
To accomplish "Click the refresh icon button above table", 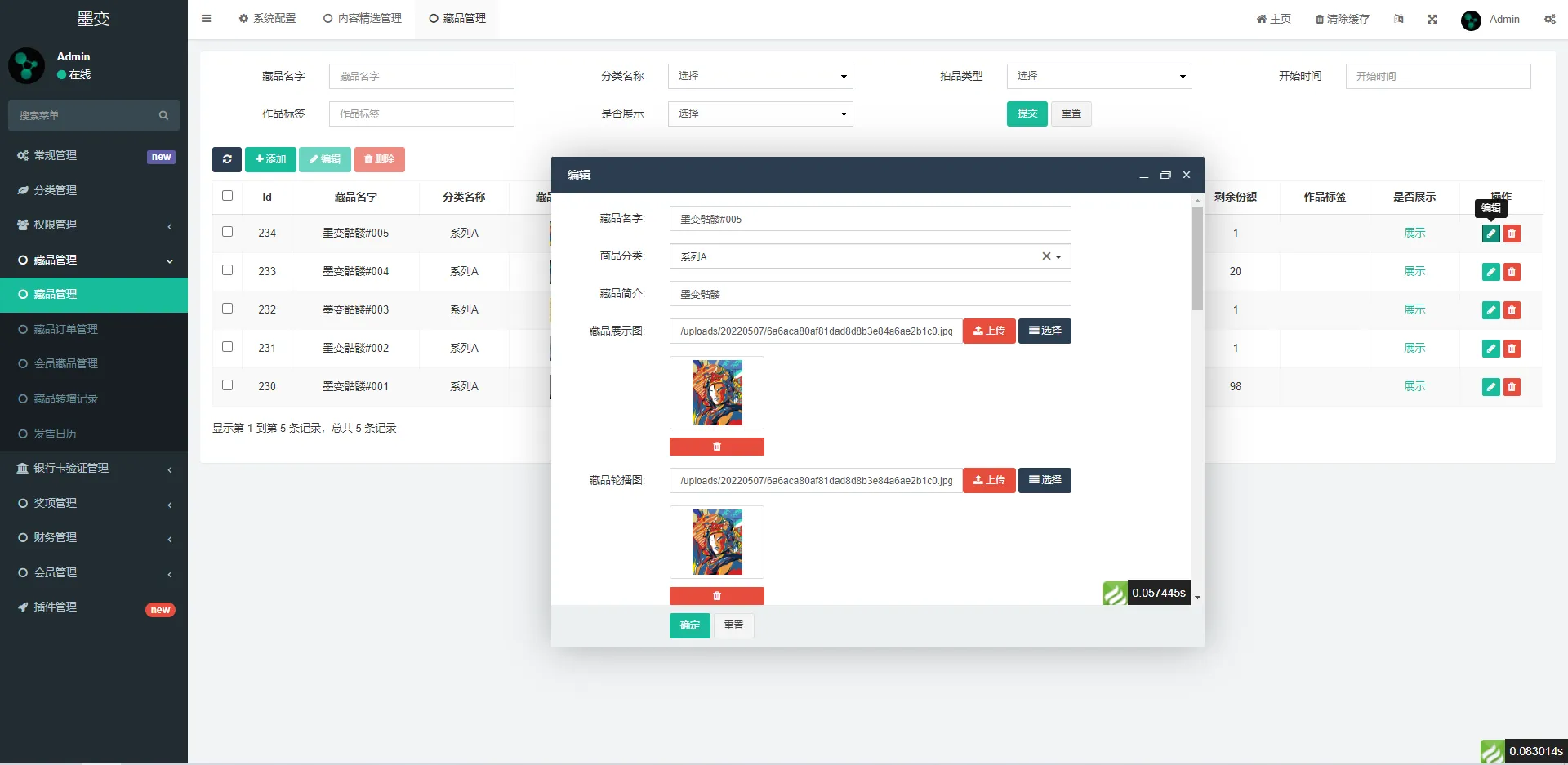I will pos(227,159).
